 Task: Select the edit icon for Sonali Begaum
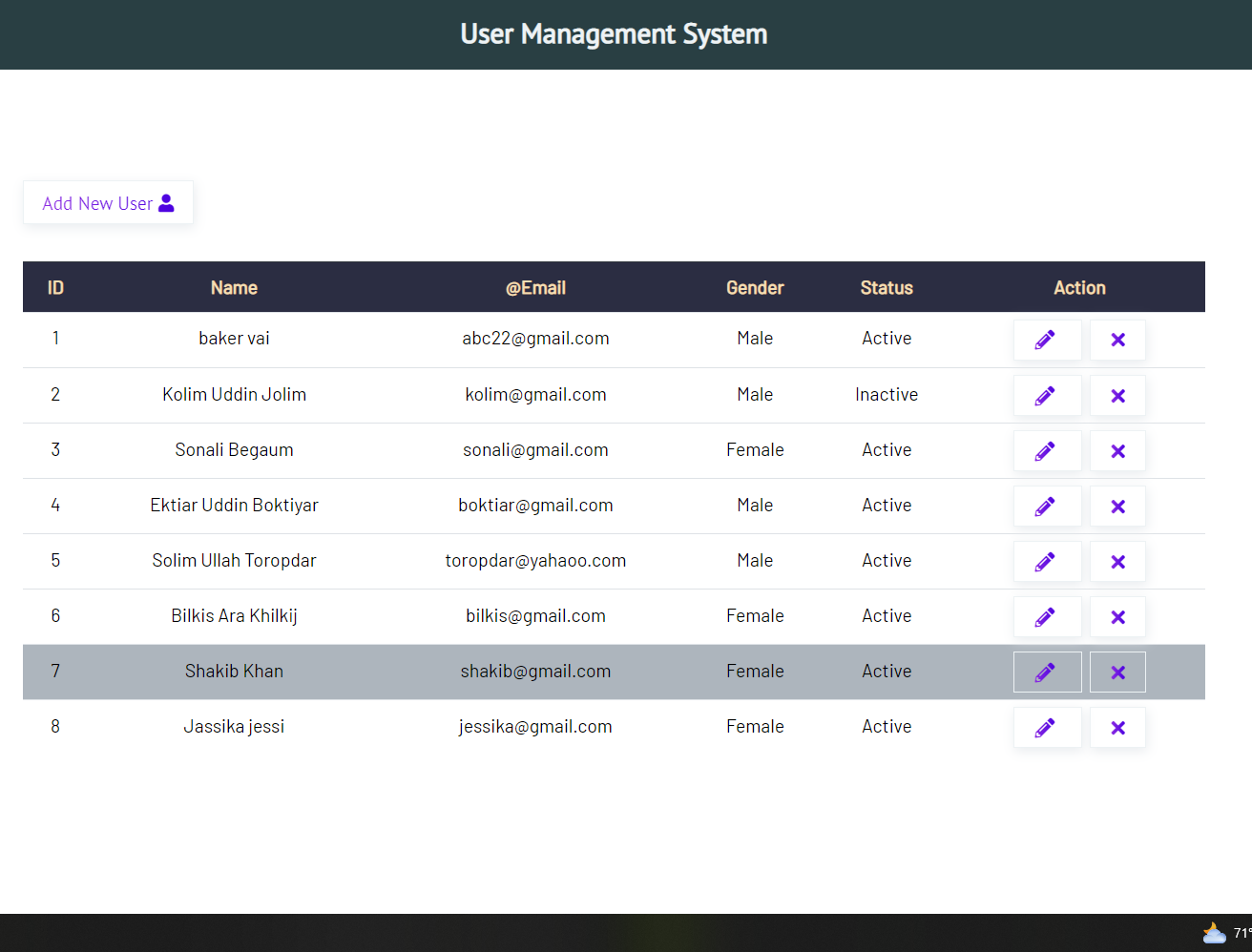[x=1047, y=450]
